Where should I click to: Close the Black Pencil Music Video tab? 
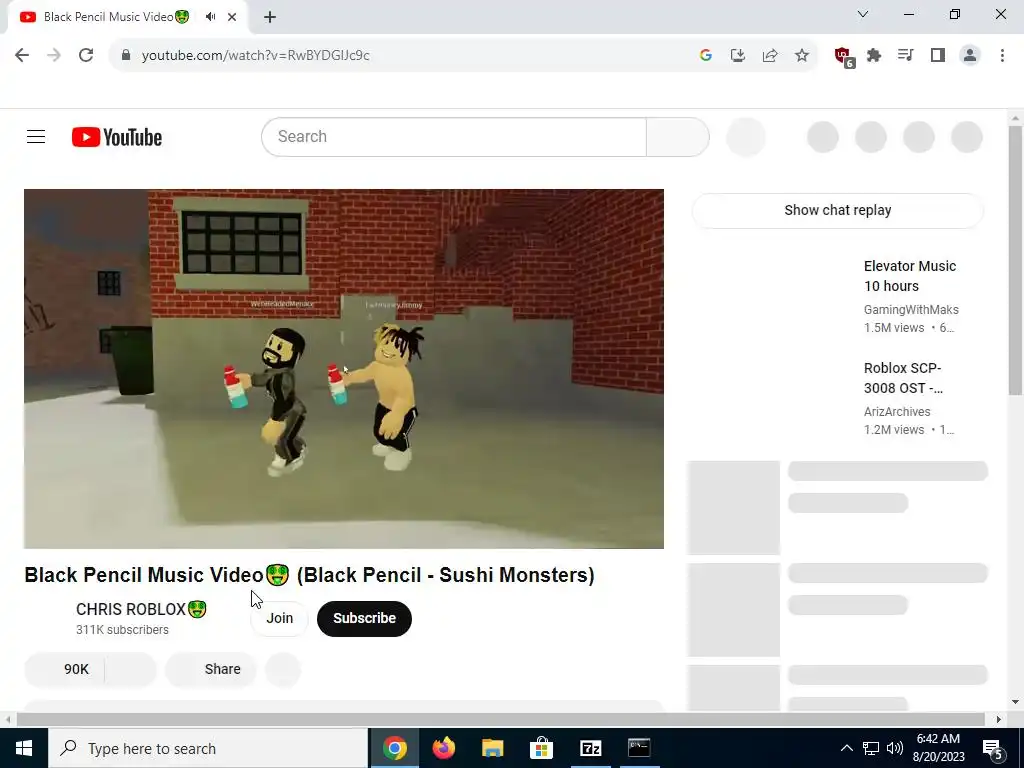pos(232,17)
